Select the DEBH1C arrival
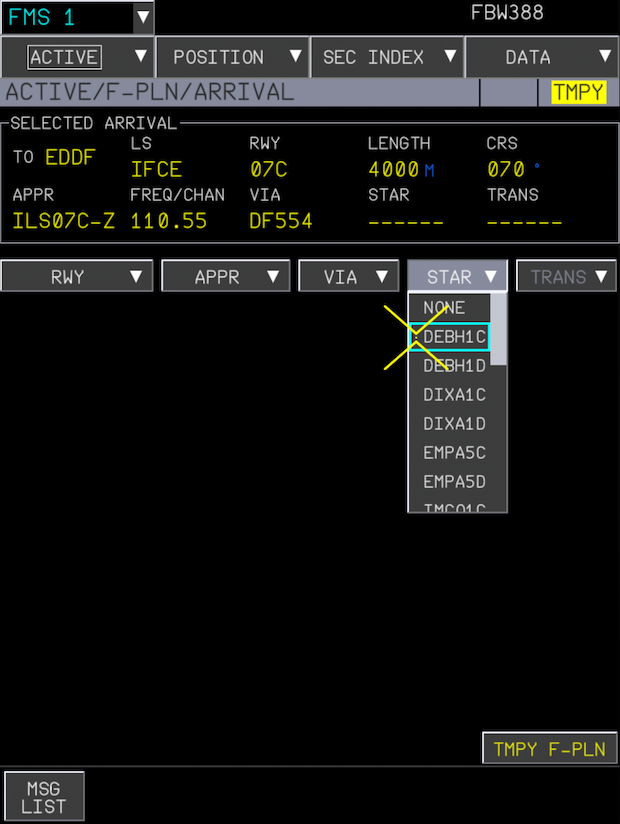620x824 pixels. point(450,337)
